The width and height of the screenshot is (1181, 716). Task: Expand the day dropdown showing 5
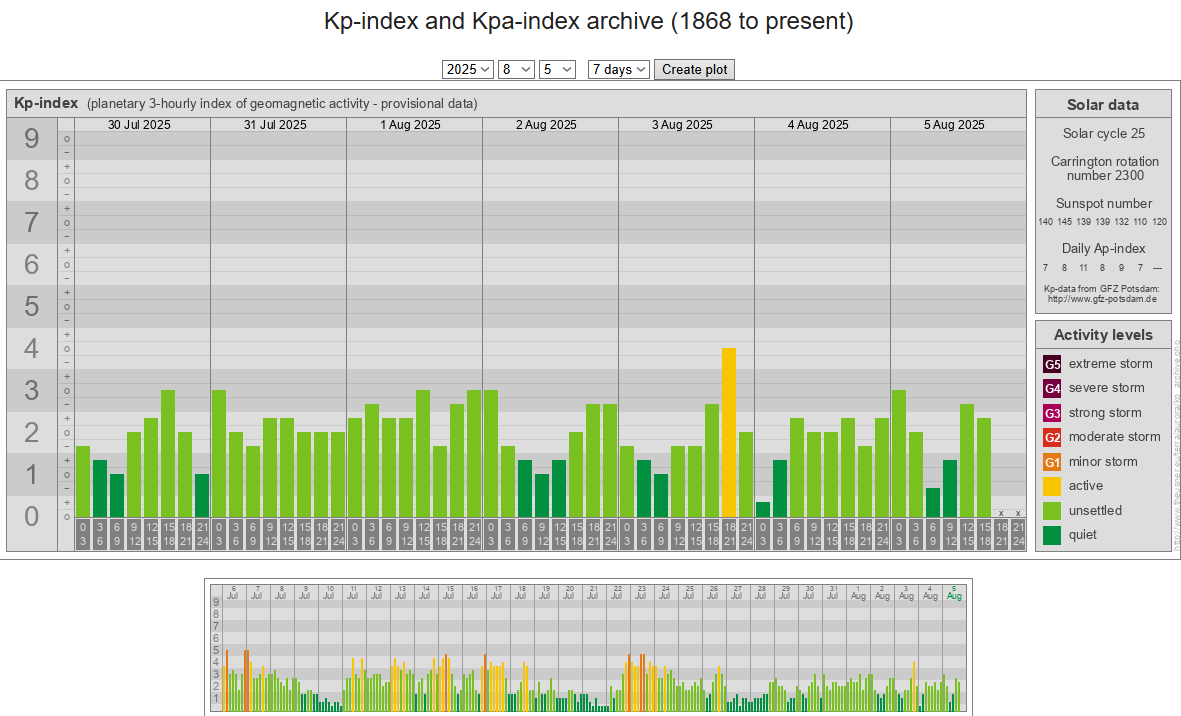[557, 69]
